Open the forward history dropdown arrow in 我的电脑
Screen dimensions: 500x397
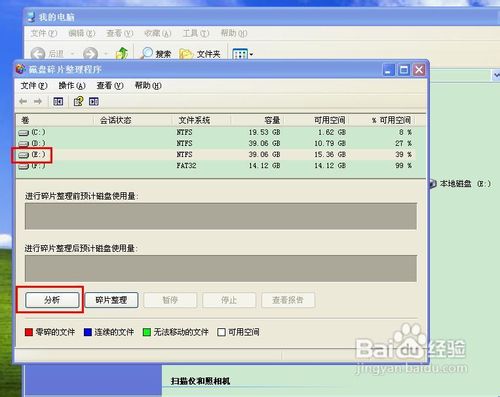[x=106, y=54]
